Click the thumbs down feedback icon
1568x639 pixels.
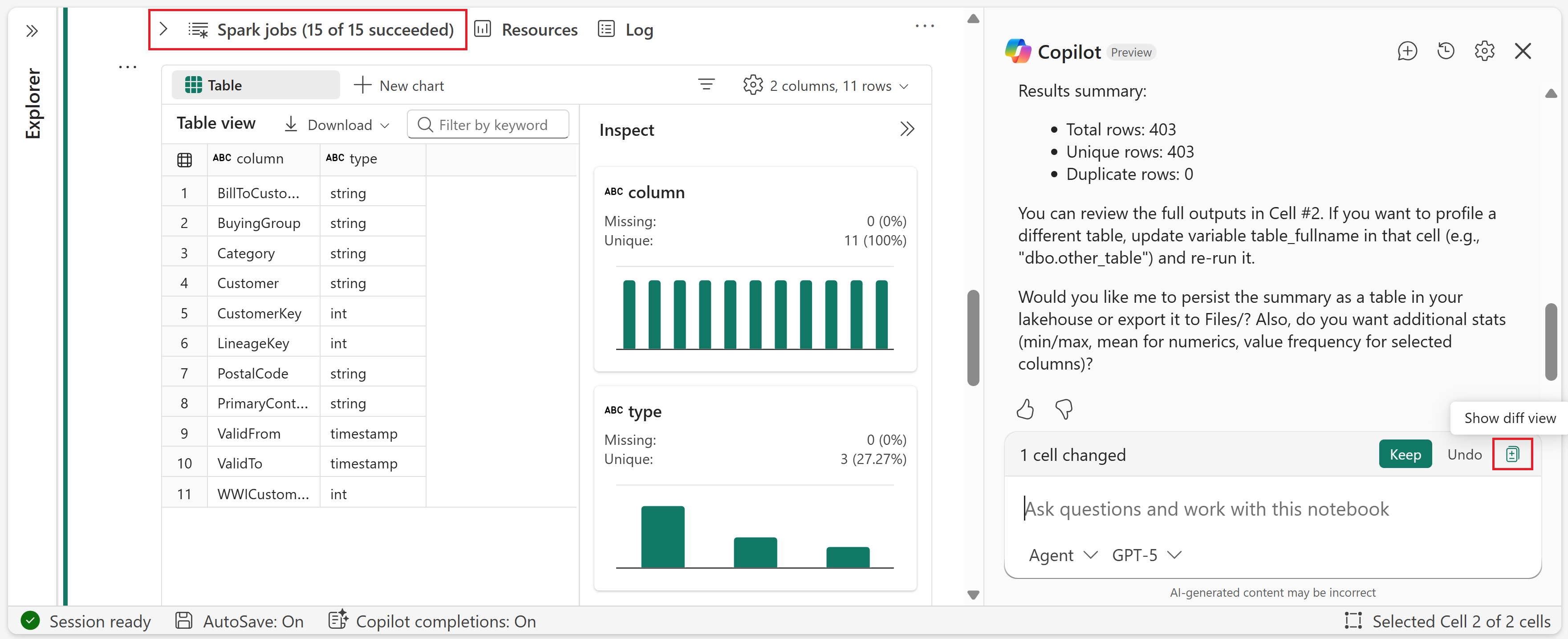pyautogui.click(x=1064, y=409)
